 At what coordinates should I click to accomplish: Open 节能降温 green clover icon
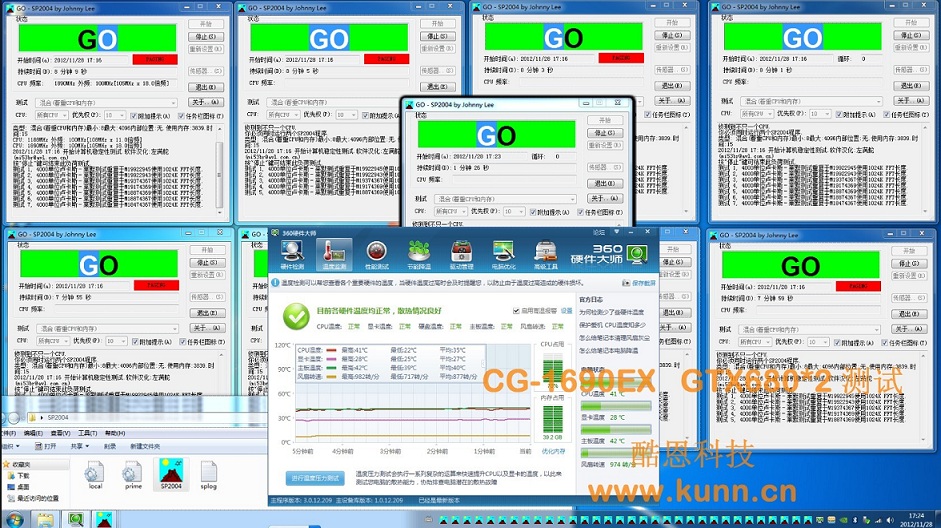click(419, 254)
